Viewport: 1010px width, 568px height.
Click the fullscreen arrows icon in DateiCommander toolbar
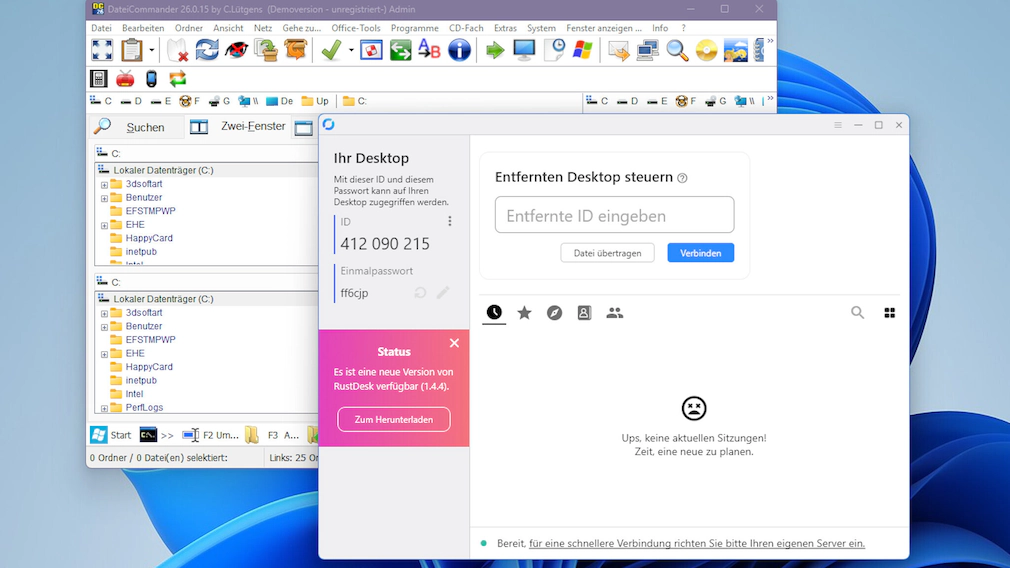point(102,50)
